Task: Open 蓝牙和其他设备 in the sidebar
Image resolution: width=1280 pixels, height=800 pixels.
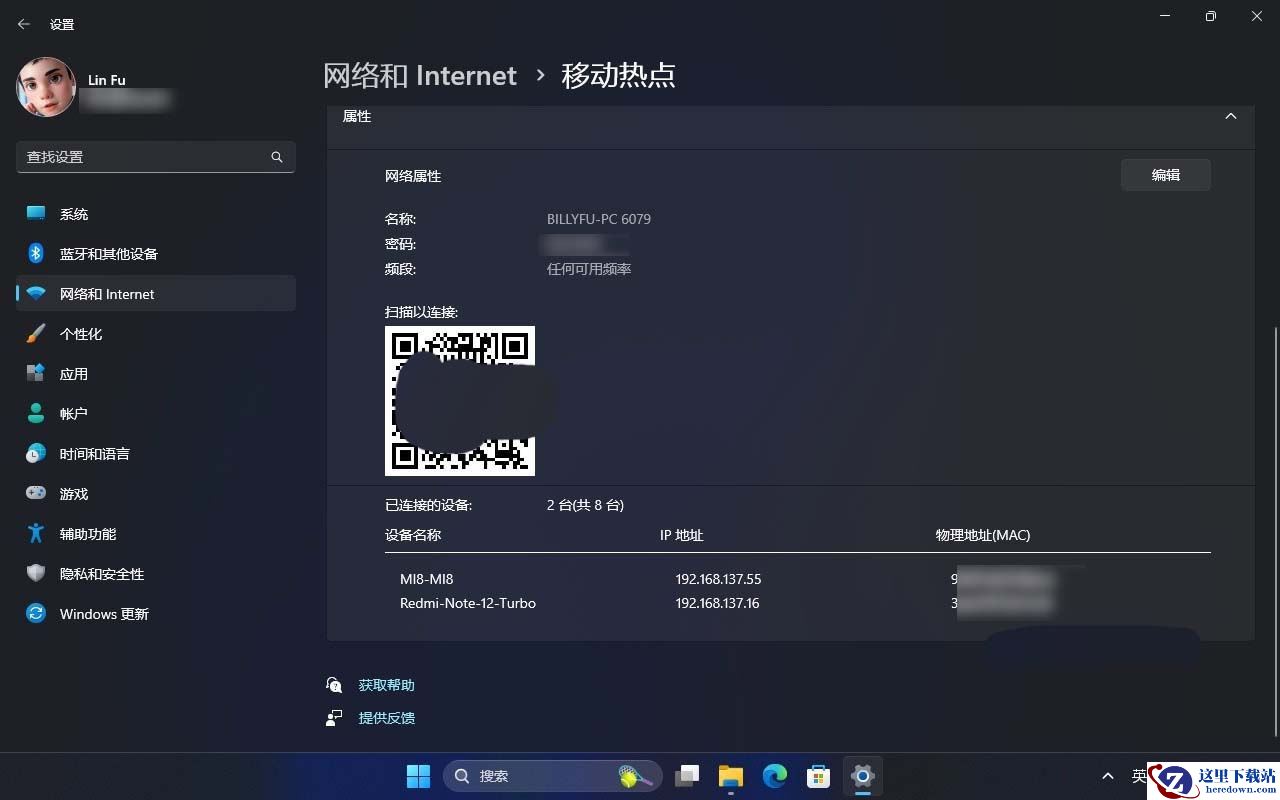Action: tap(156, 254)
